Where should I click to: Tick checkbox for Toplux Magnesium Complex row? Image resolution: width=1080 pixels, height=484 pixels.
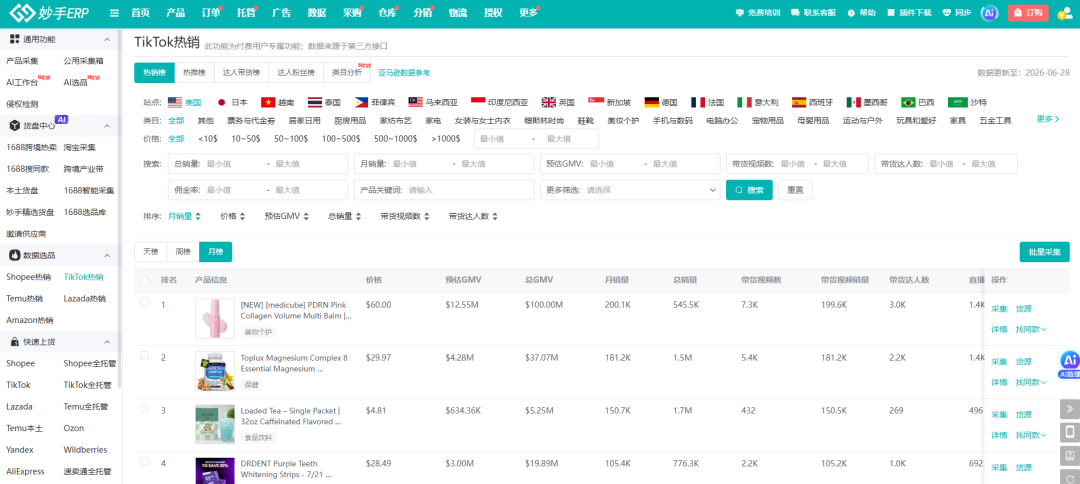pyautogui.click(x=144, y=356)
